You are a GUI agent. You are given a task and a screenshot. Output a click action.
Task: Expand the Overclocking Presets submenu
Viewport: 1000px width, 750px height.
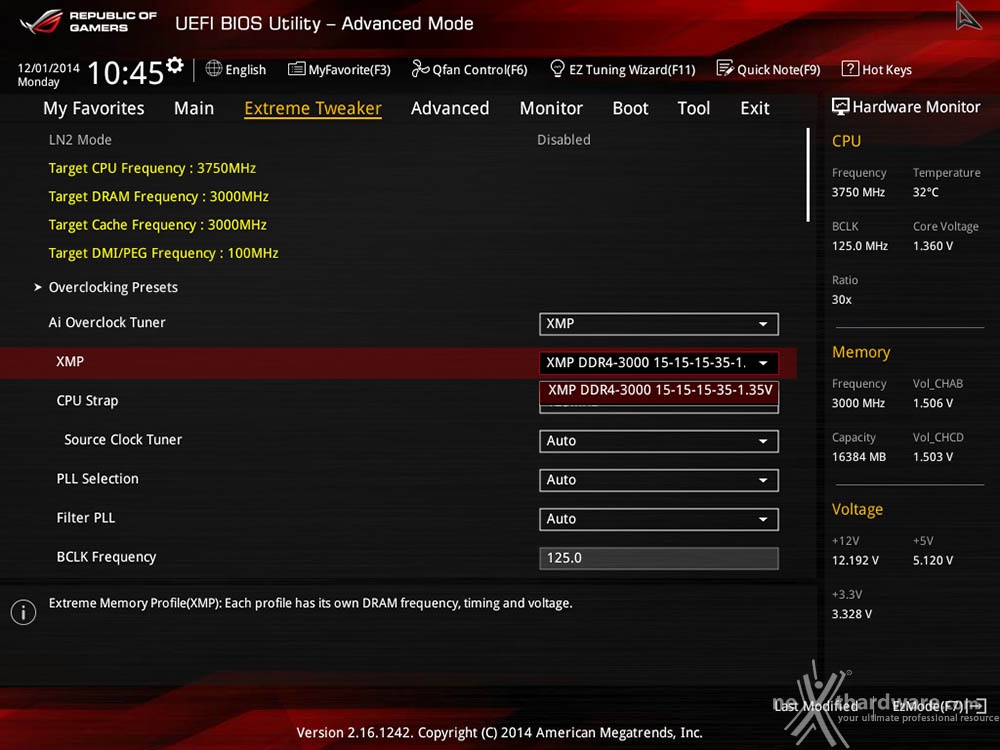[x=113, y=288]
